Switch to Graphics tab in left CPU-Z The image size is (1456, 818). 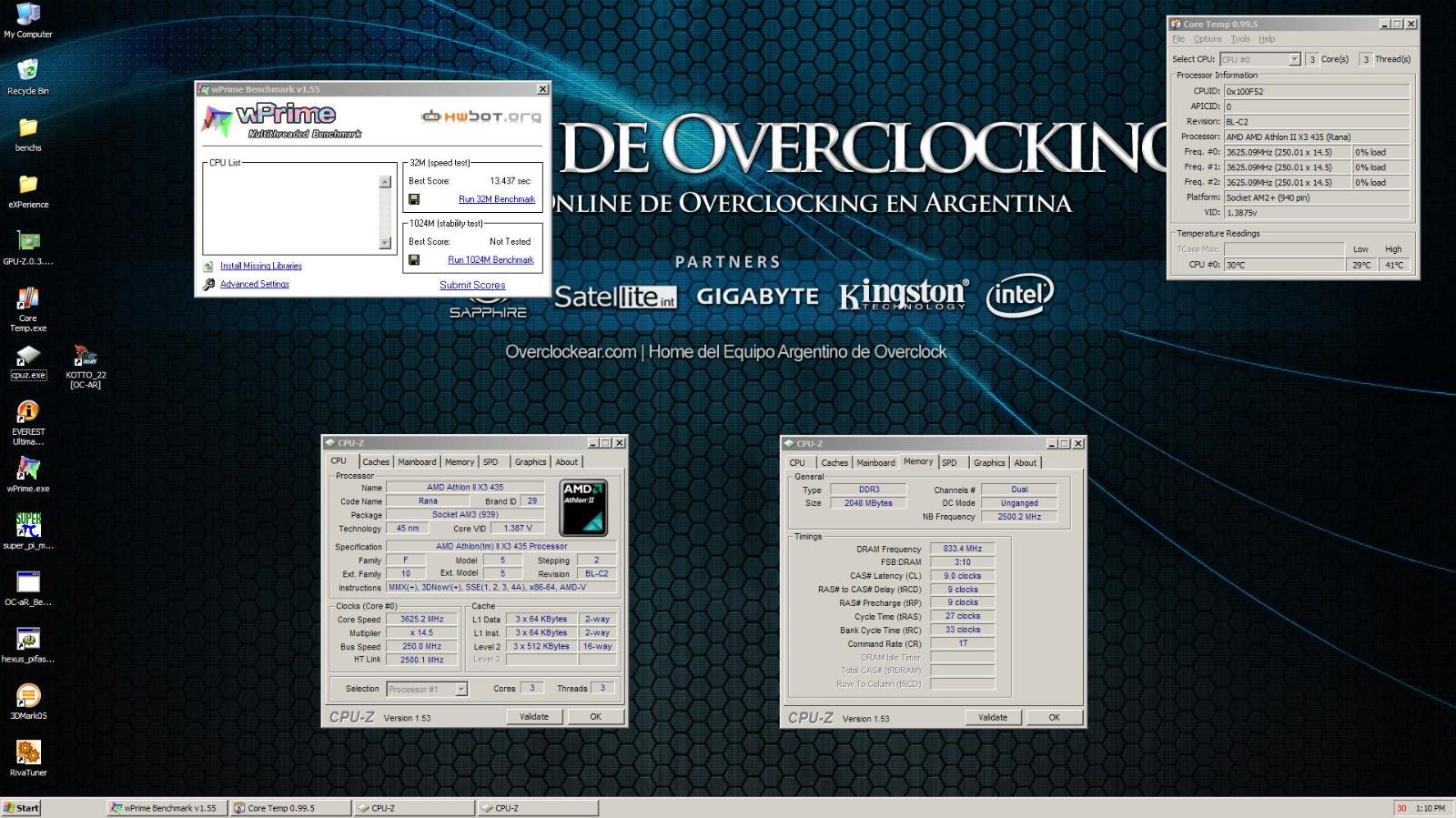[531, 462]
